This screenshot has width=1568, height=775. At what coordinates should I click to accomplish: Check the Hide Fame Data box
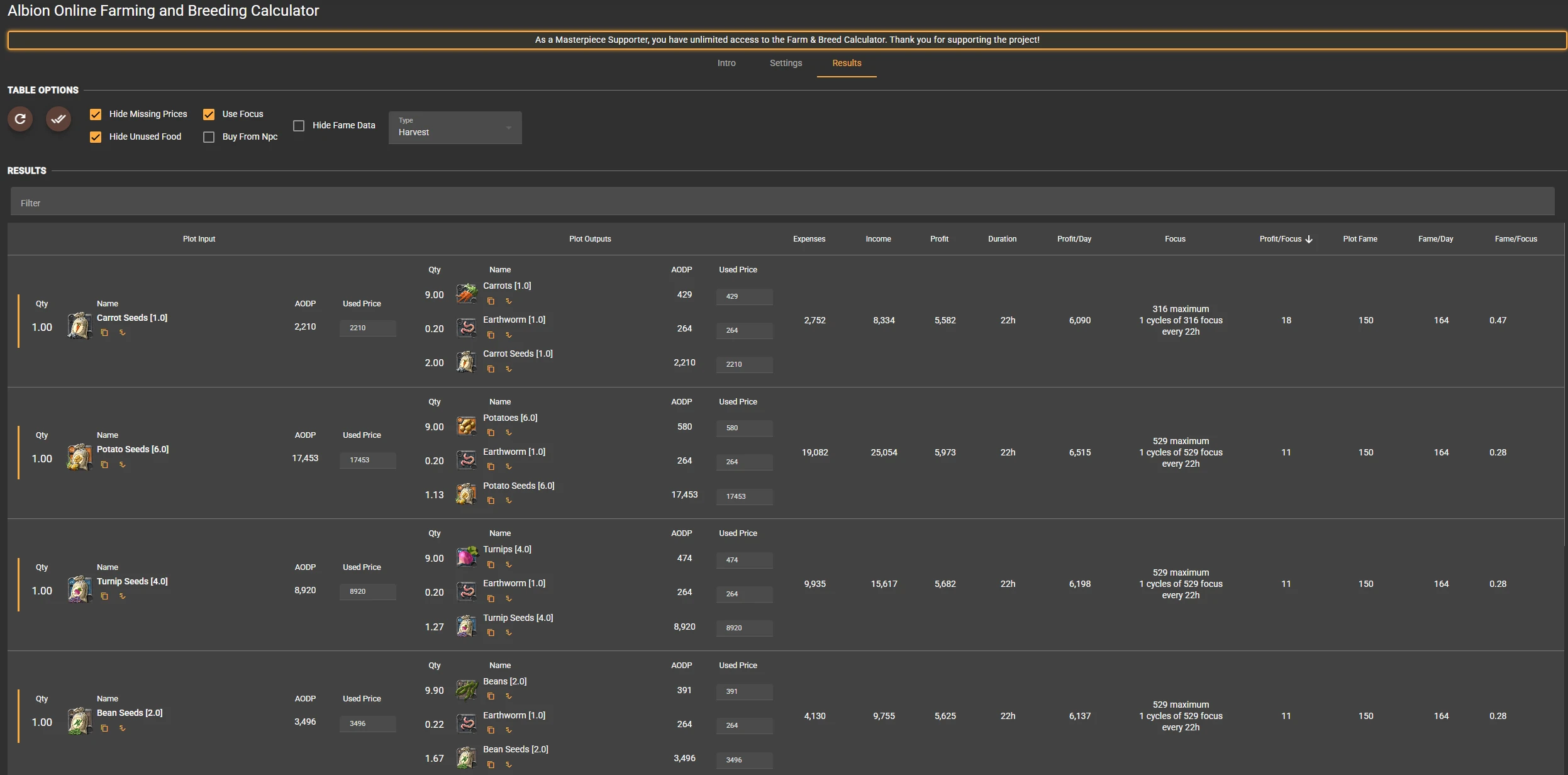(299, 126)
